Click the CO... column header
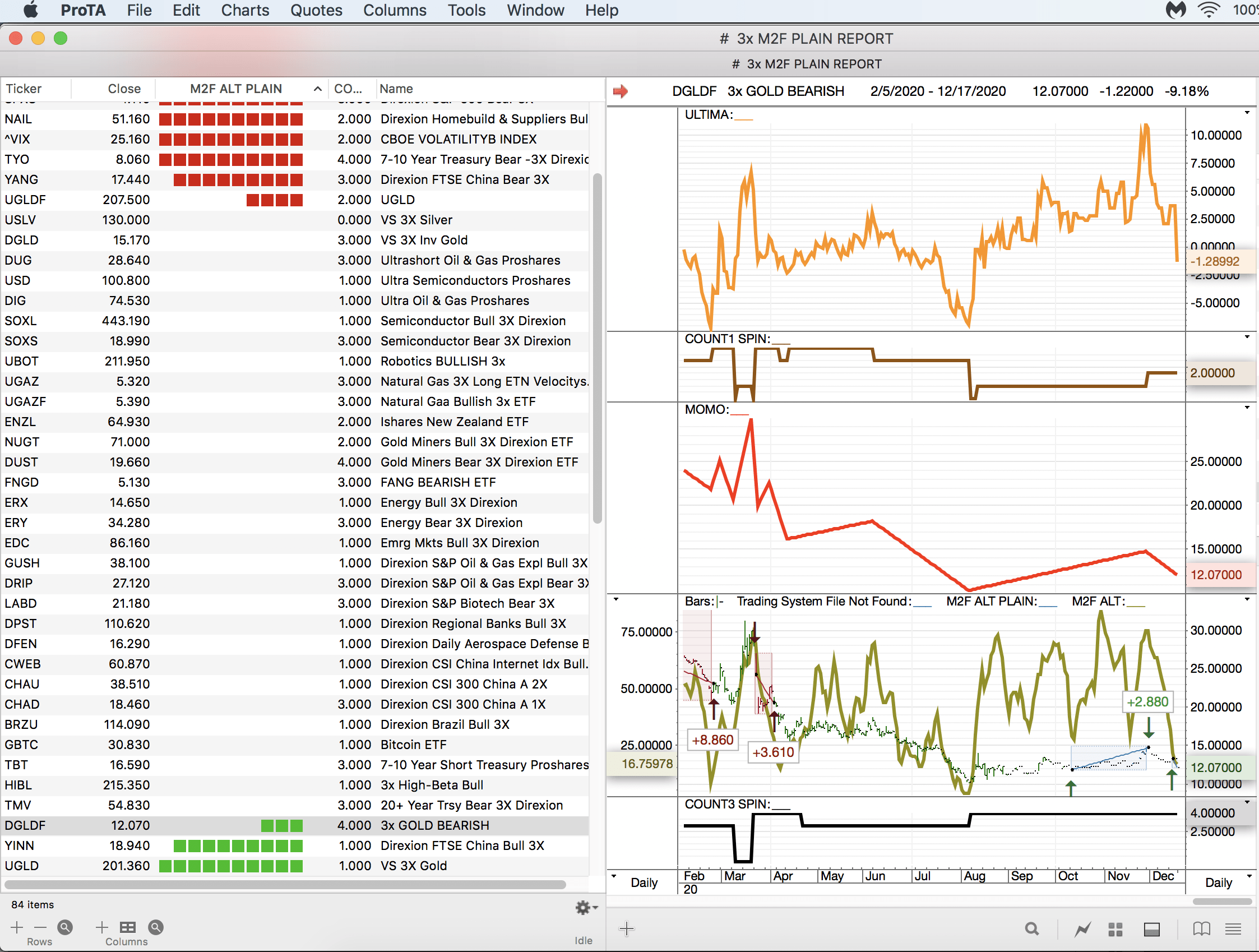This screenshot has height=952, width=1259. (x=351, y=89)
